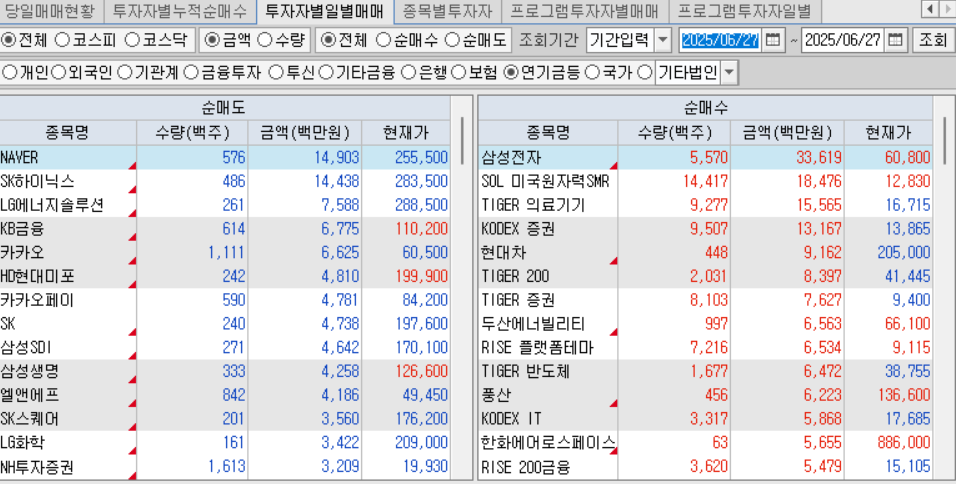Choose the 국가 investor radio button
Image resolution: width=956 pixels, height=484 pixels.
point(591,73)
